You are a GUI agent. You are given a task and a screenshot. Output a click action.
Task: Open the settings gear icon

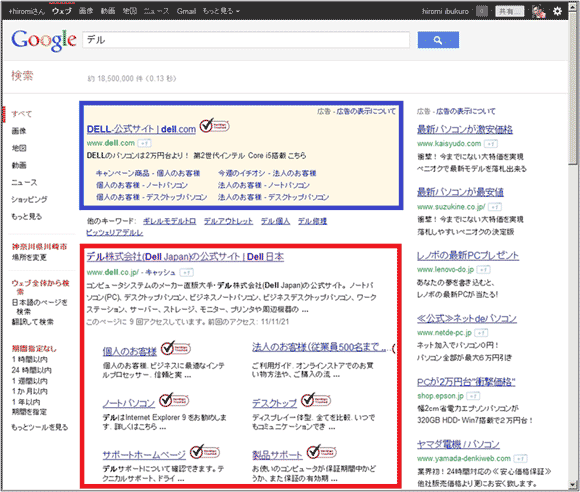[x=557, y=11]
